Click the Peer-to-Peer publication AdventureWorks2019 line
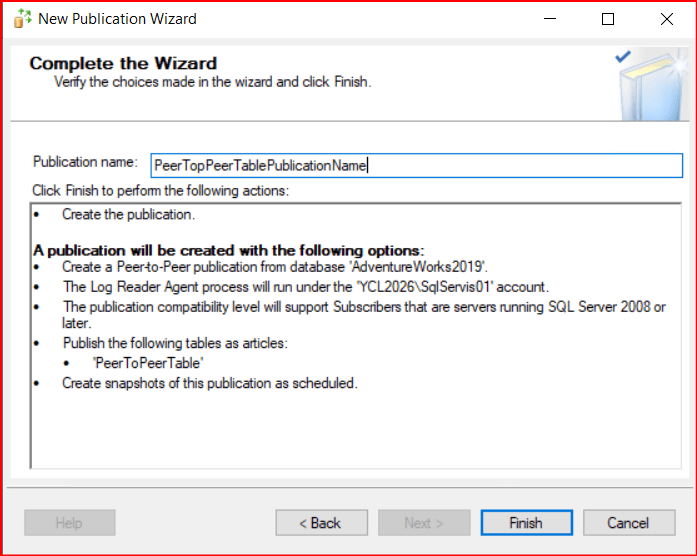This screenshot has width=697, height=556. tap(274, 267)
